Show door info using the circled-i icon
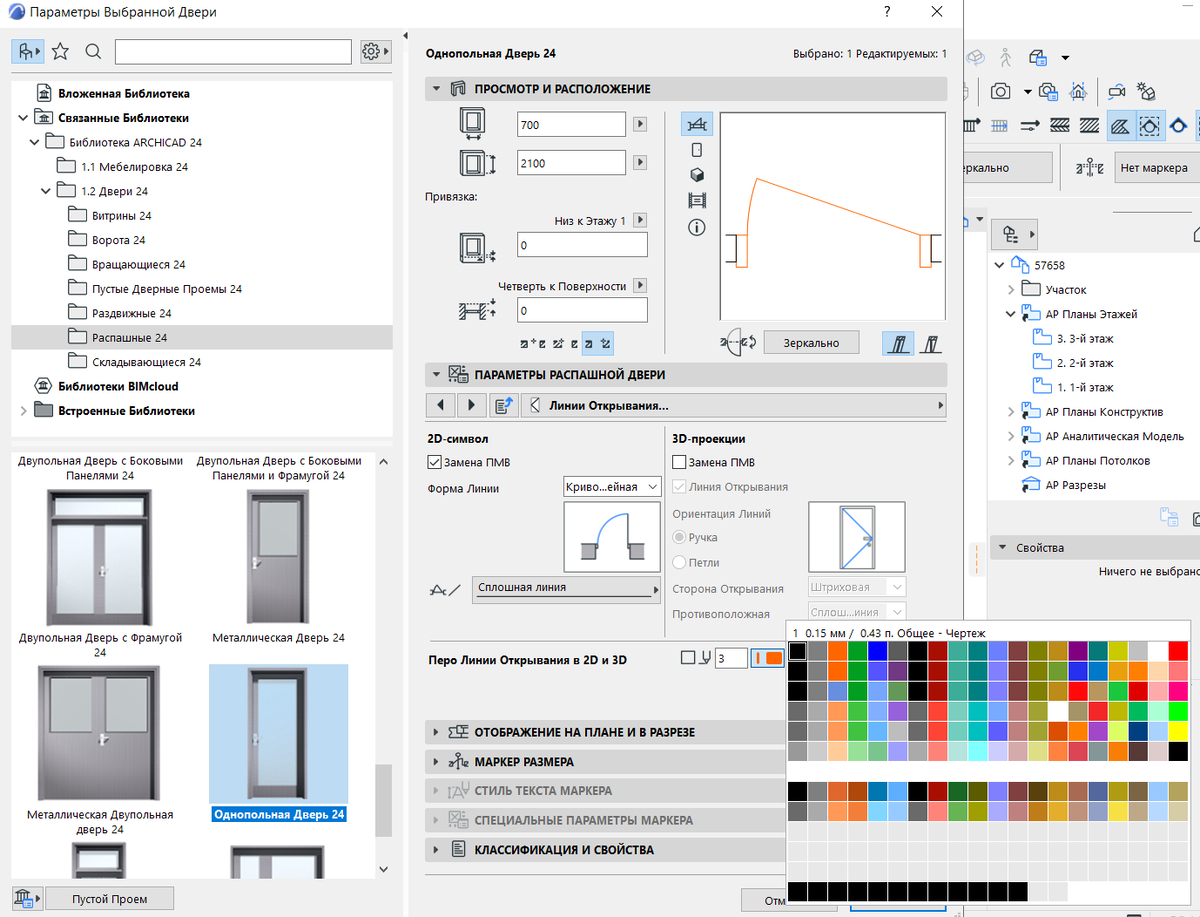1200x917 pixels. tap(697, 227)
